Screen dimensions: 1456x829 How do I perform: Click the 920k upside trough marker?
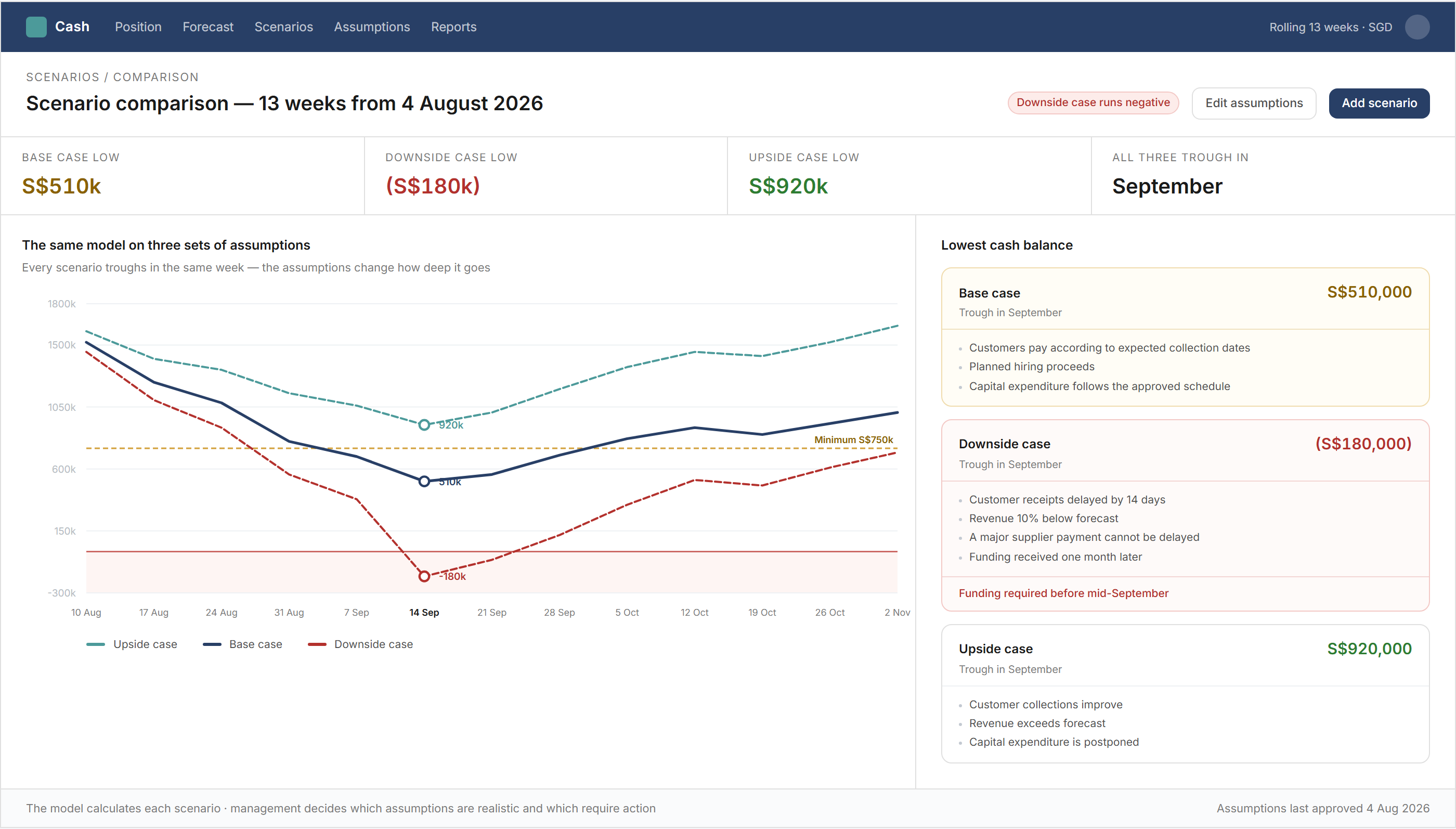pyautogui.click(x=424, y=425)
